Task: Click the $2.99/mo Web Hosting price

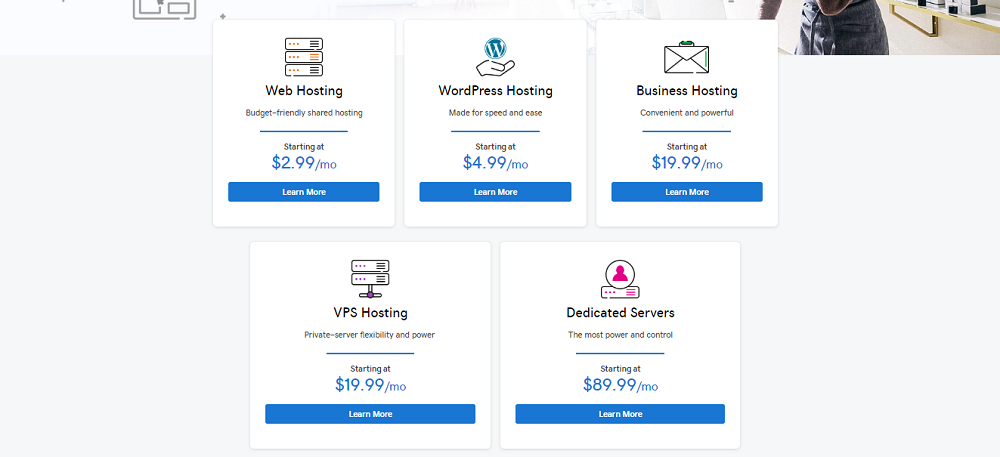Action: coord(304,163)
